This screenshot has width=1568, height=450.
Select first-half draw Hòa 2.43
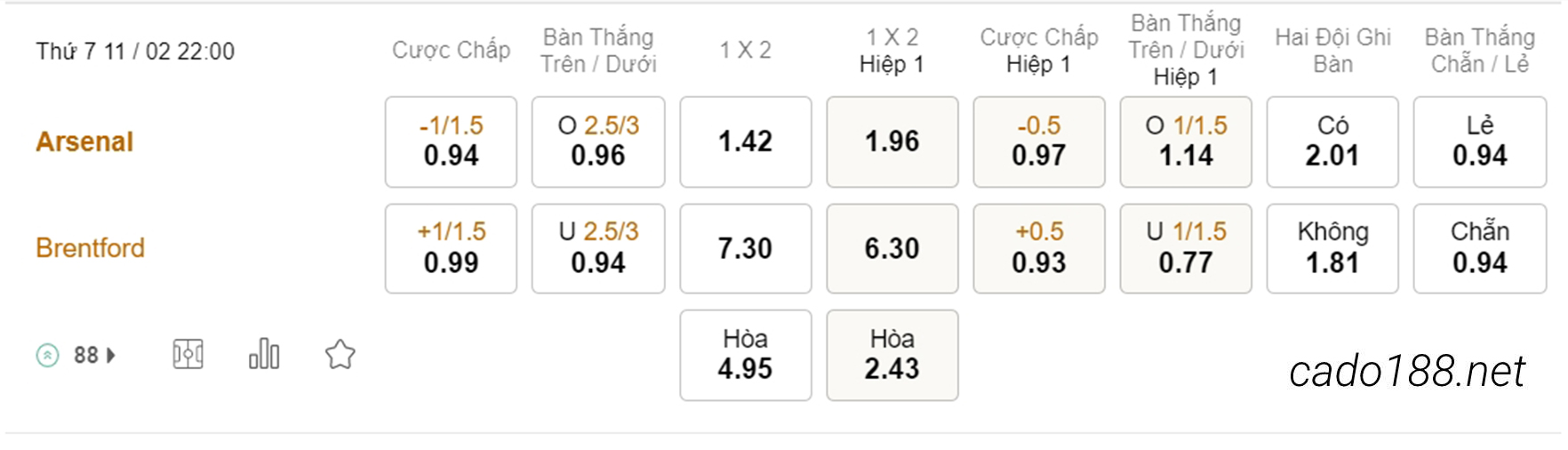point(892,355)
